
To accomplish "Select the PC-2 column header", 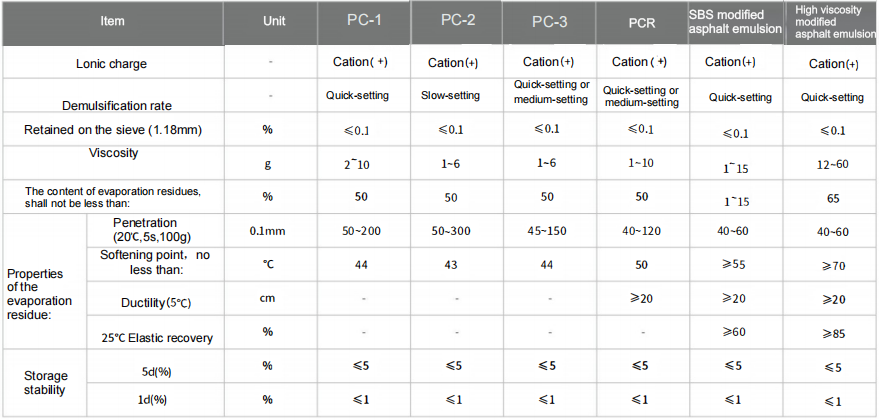I will pos(457,21).
